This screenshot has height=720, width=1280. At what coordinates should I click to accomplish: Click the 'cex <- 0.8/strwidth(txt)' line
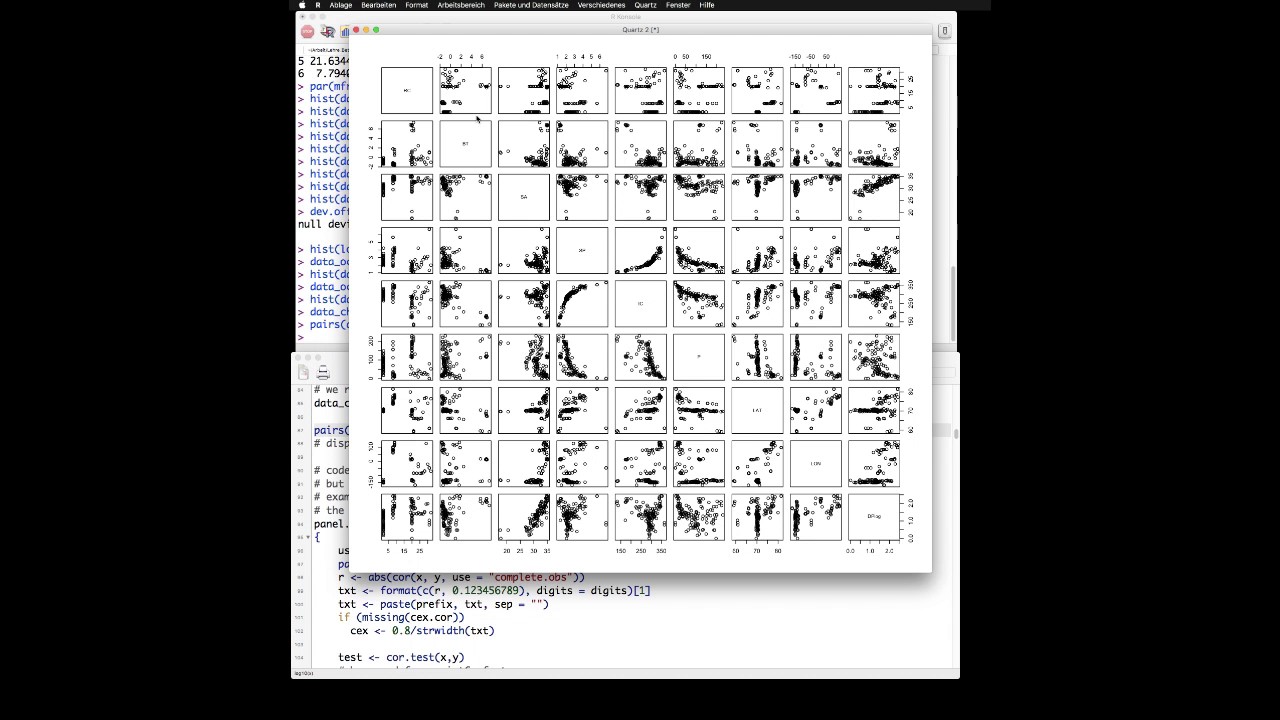[422, 631]
